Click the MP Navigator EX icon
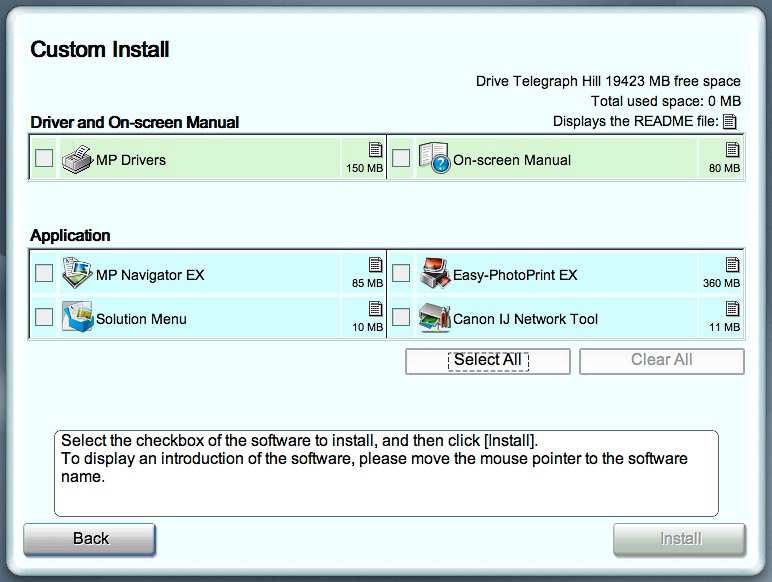Viewport: 772px width, 582px height. point(77,274)
